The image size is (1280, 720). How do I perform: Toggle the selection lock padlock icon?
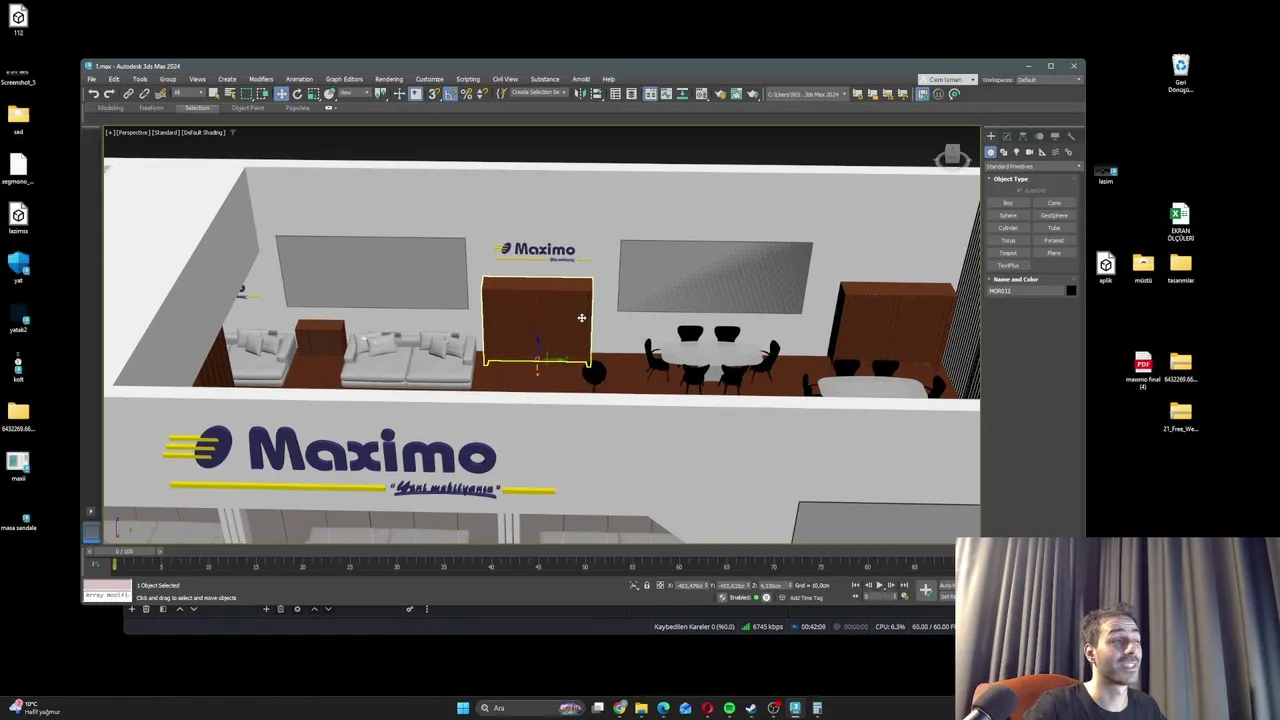[x=646, y=585]
